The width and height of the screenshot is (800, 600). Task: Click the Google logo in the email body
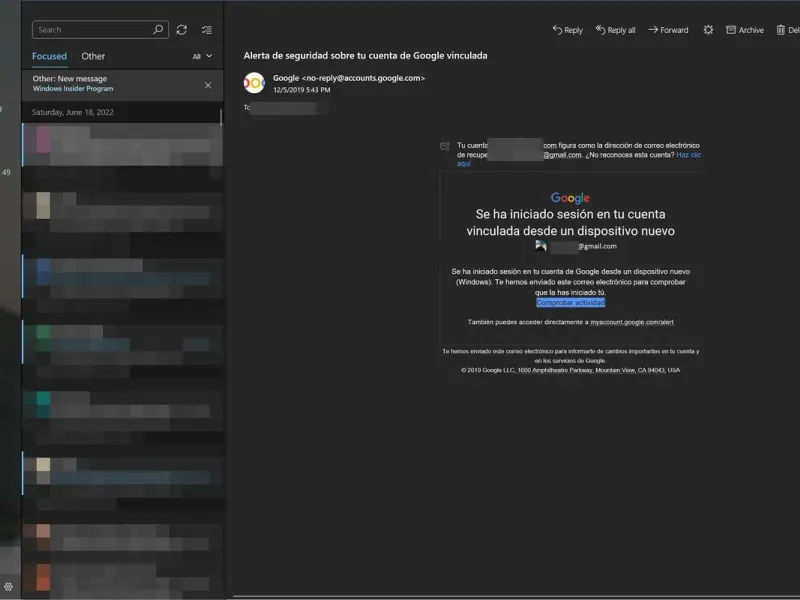(x=570, y=197)
